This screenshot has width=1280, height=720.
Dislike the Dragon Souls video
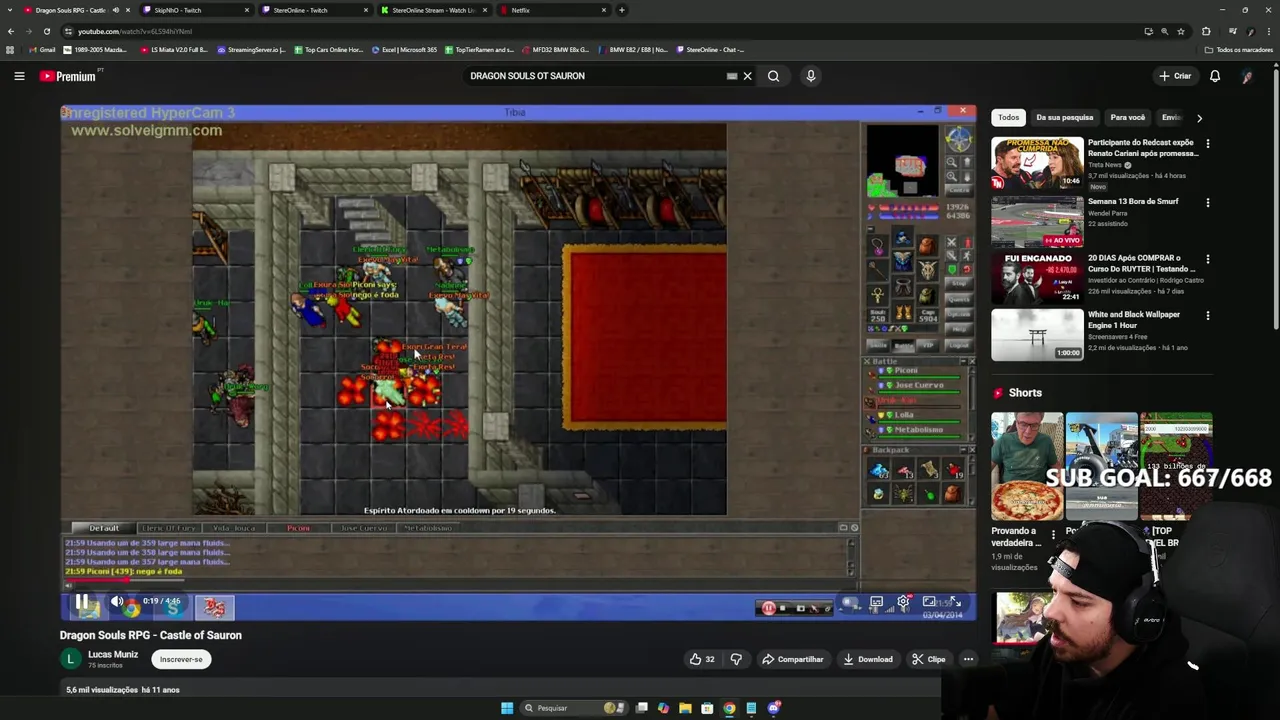736,659
